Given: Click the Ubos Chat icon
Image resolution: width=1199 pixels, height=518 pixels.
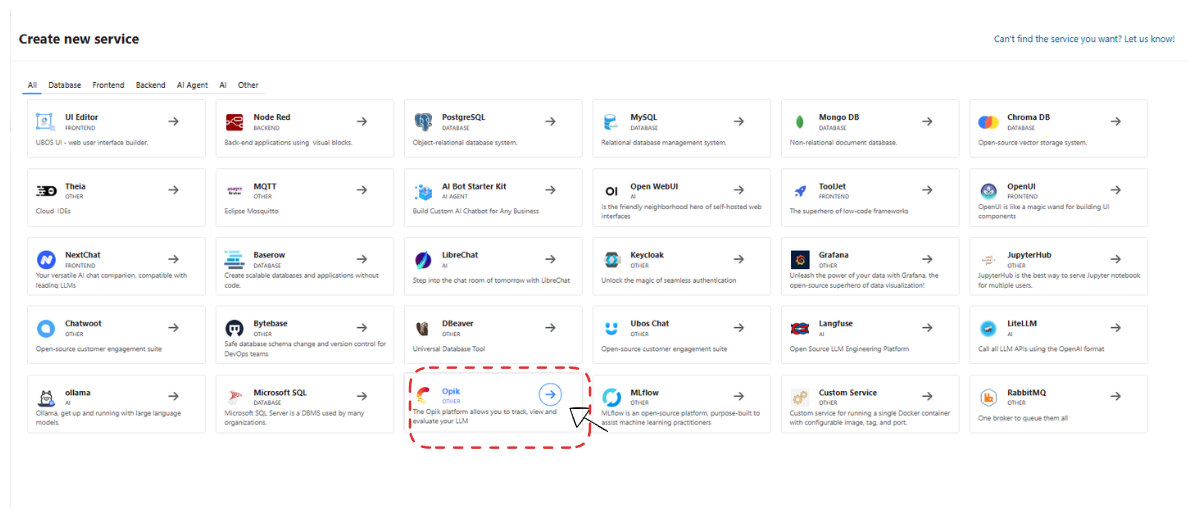Looking at the screenshot, I should (x=611, y=328).
